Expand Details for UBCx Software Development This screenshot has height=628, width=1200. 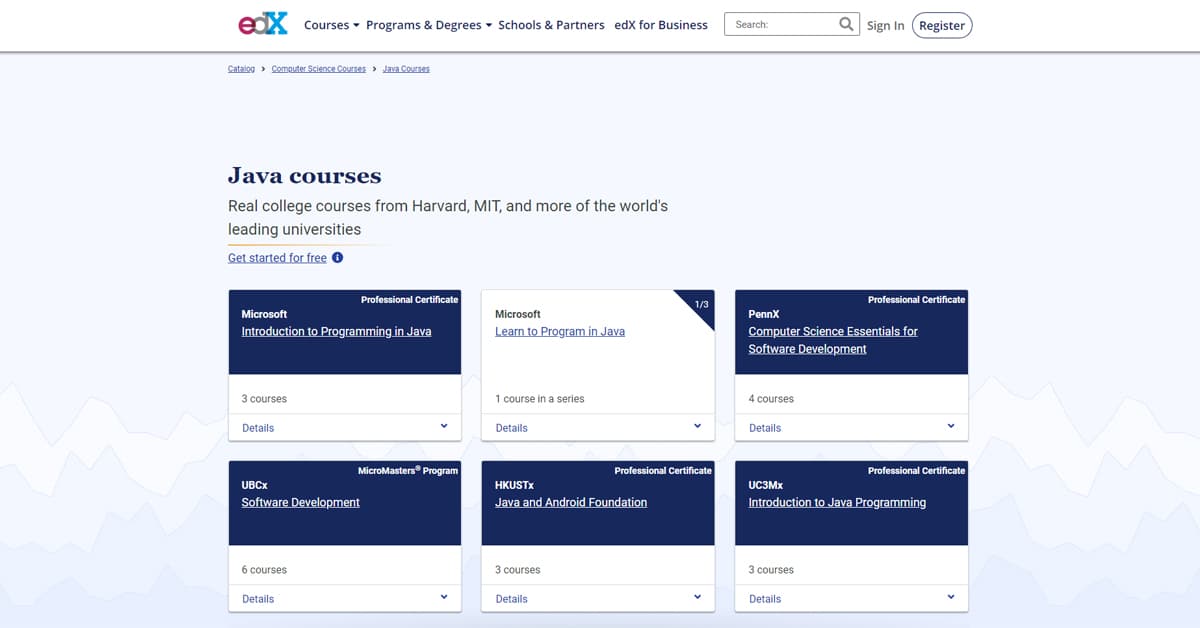click(x=344, y=598)
